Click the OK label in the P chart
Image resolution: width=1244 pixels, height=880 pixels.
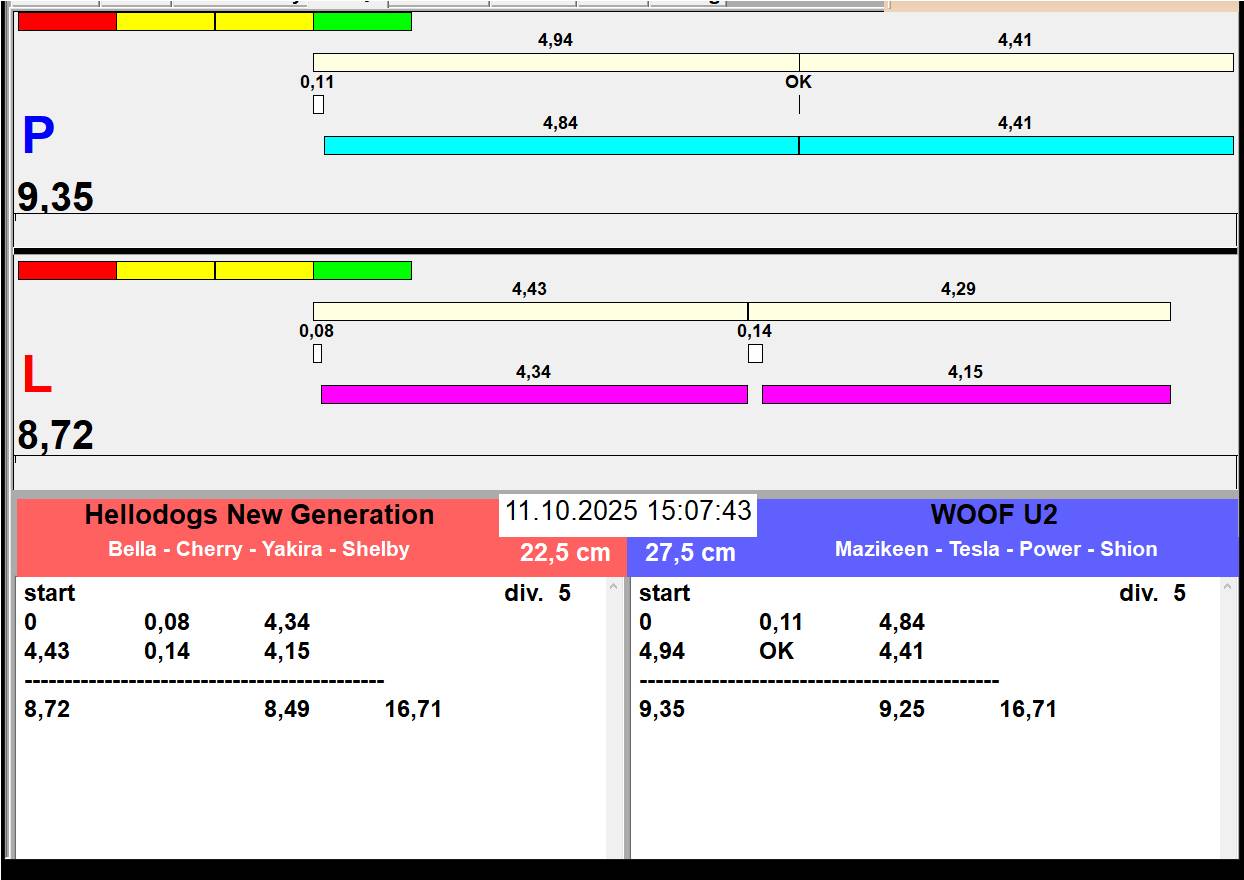coord(798,82)
